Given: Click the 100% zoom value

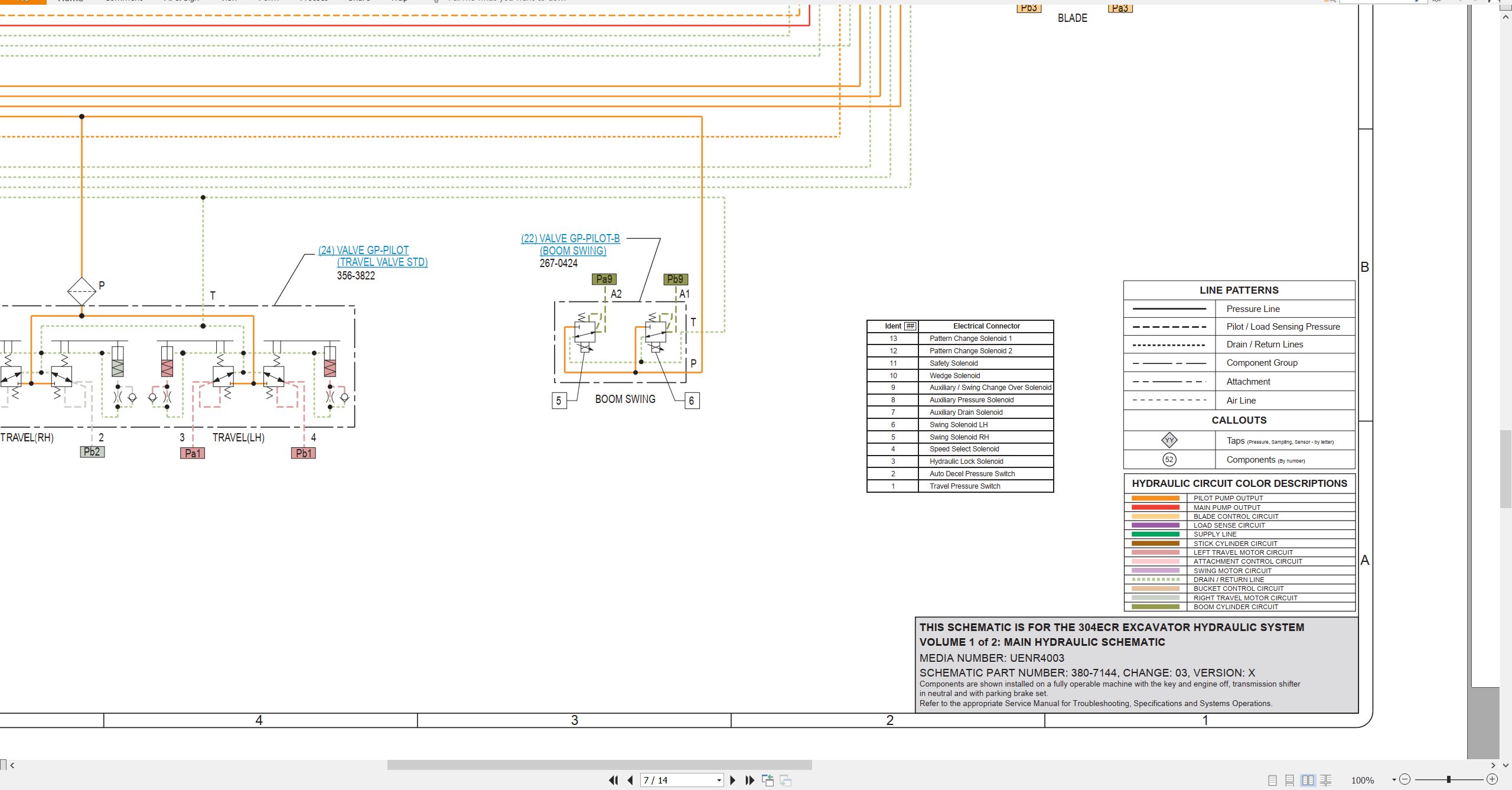Looking at the screenshot, I should (1363, 781).
